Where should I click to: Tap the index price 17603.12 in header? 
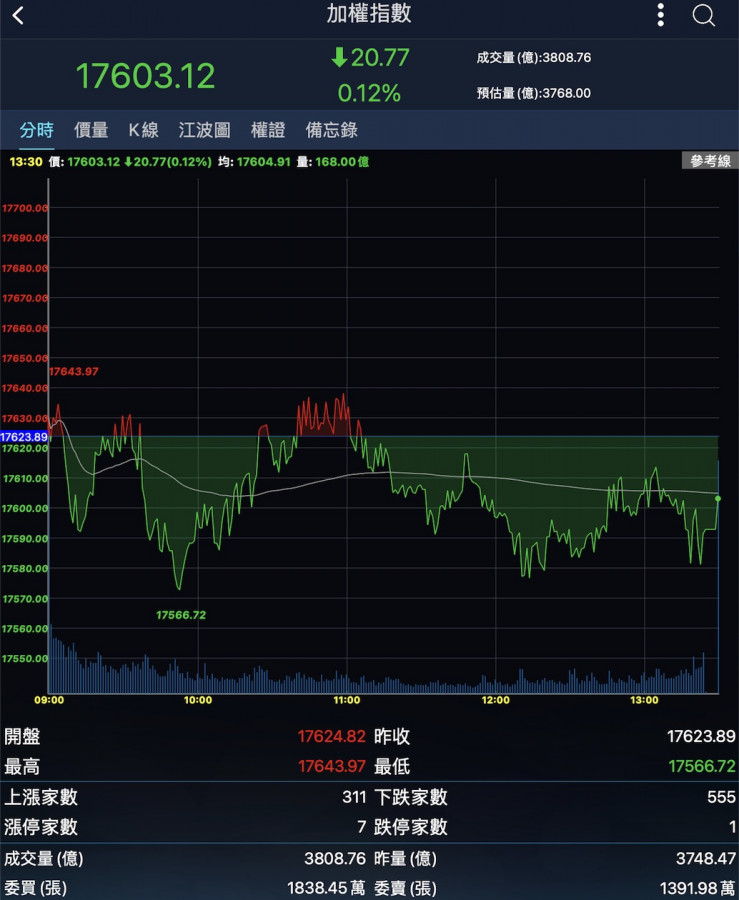pos(146,76)
